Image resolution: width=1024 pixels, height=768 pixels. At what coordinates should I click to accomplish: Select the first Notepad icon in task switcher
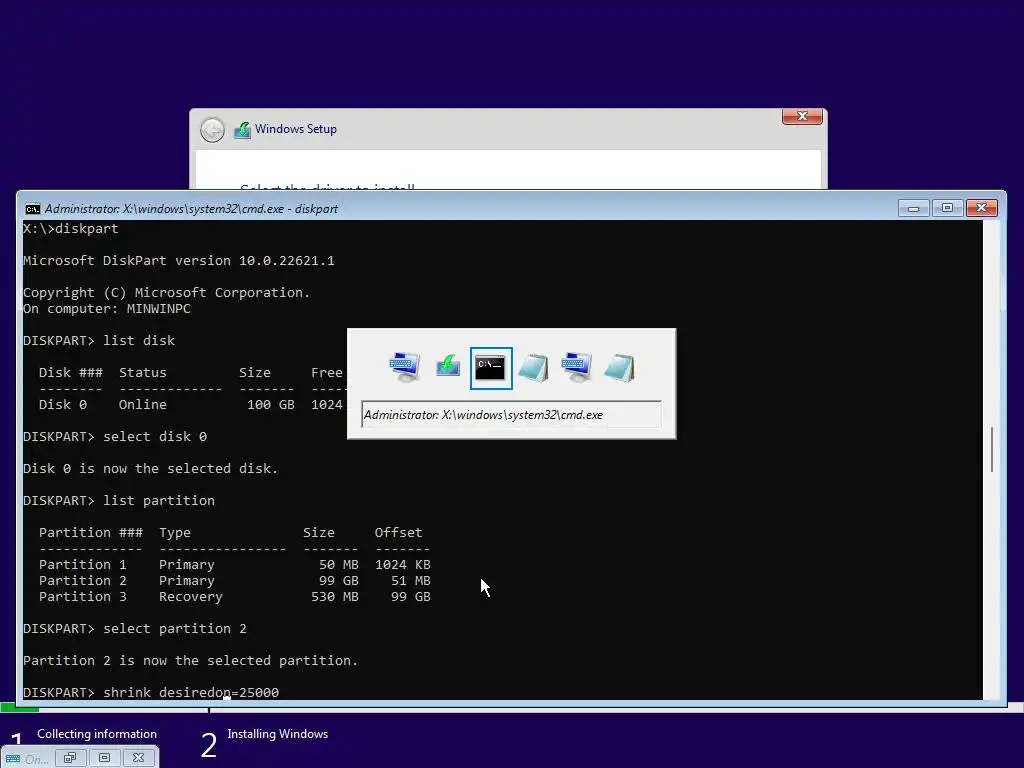pyautogui.click(x=534, y=368)
